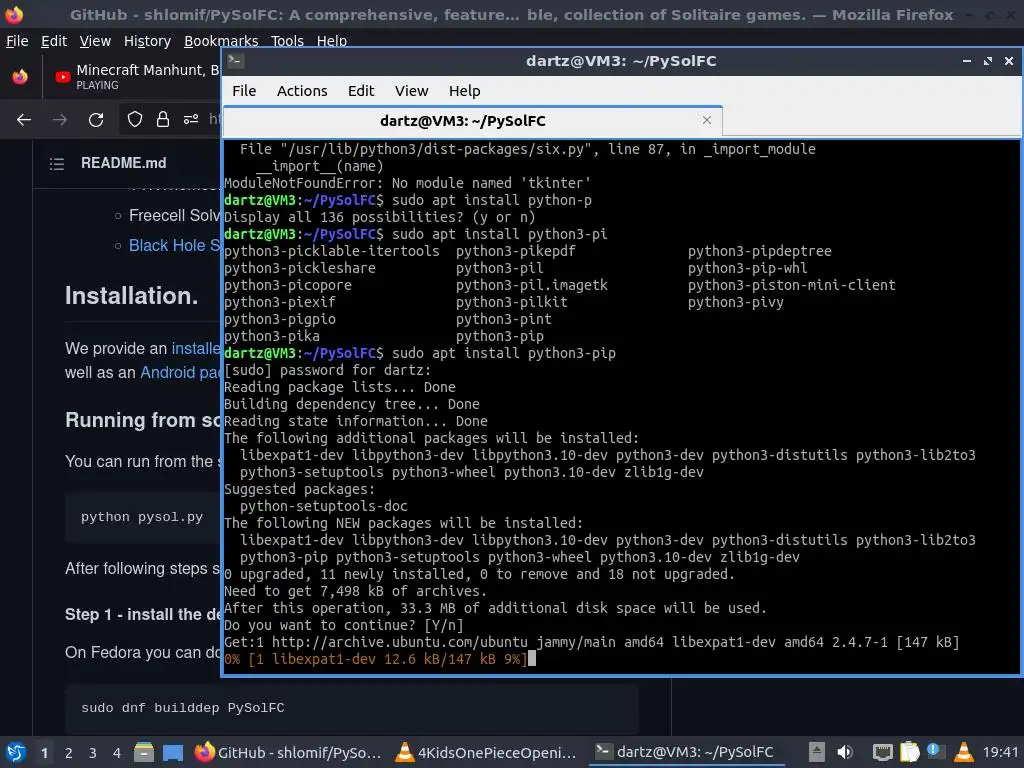Screen dimensions: 1024x768
Task: Go back using Firefox back arrow
Action: 24,120
